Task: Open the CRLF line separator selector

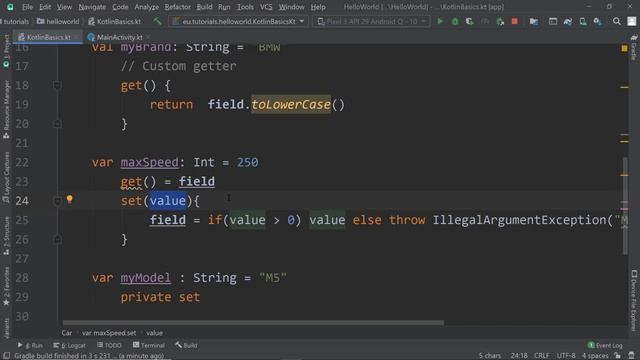Action: (x=541, y=356)
